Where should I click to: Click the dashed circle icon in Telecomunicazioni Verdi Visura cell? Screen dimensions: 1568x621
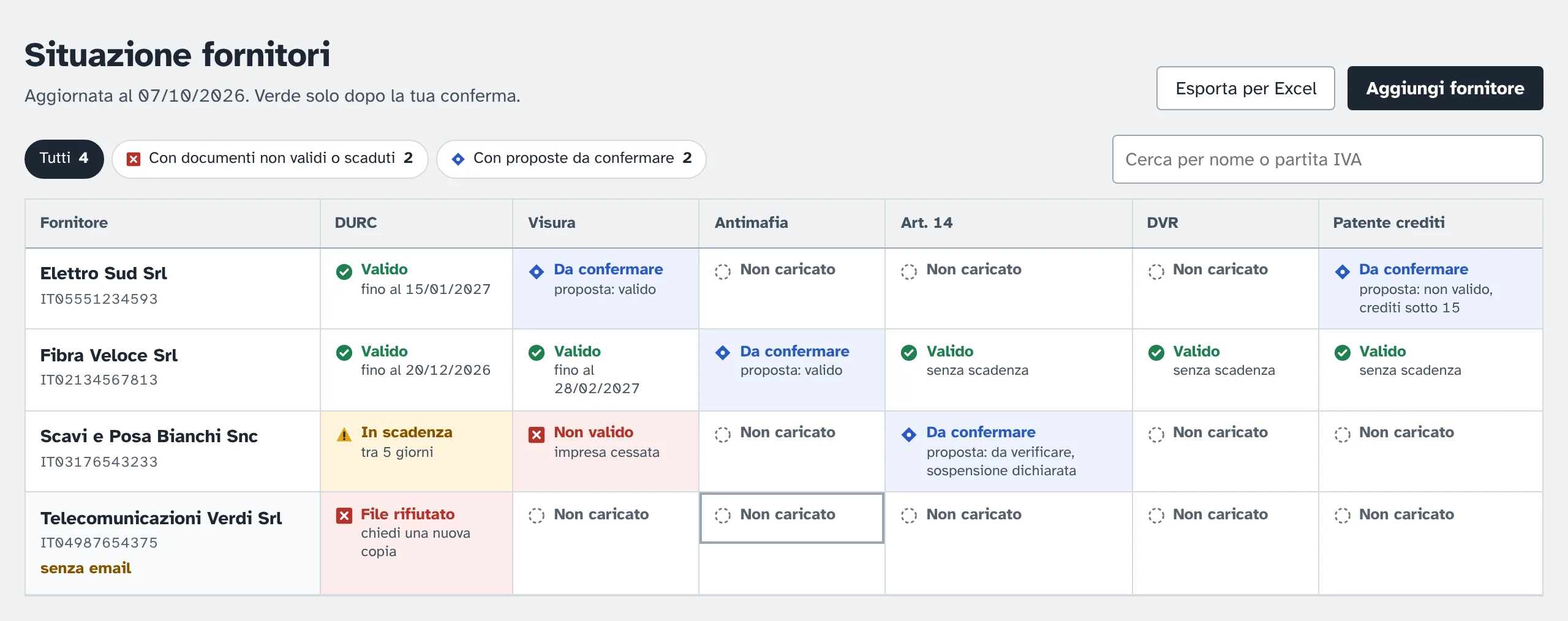pos(537,516)
